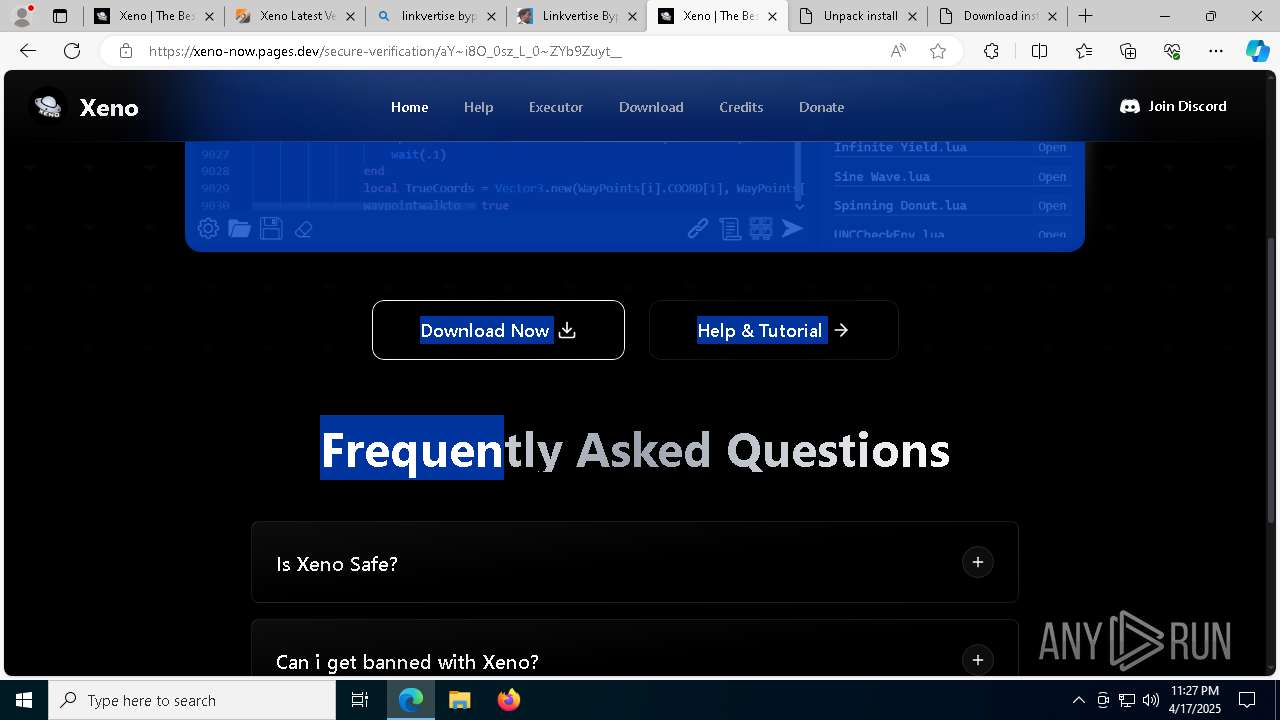Open Infinite Yield.lua script
Screen dimensions: 1280x720
tap(1051, 147)
